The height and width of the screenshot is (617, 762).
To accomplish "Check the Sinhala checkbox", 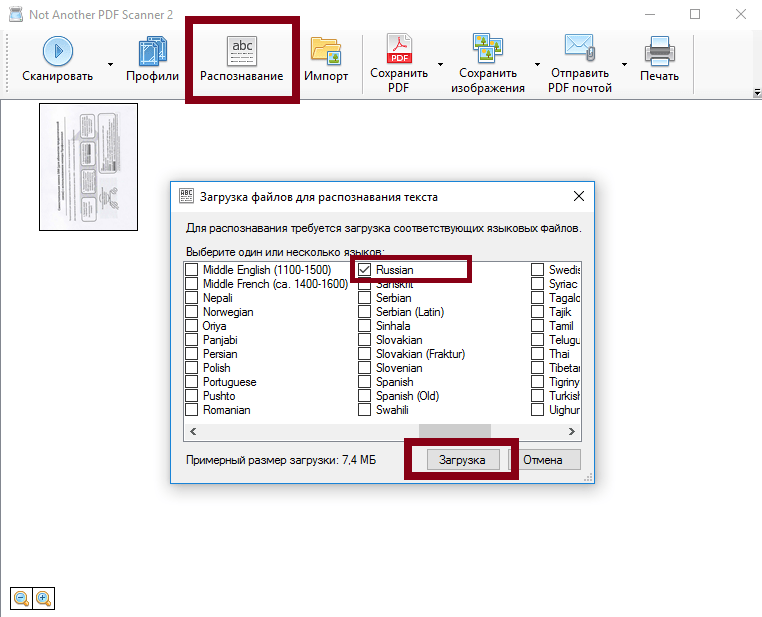I will [x=364, y=326].
